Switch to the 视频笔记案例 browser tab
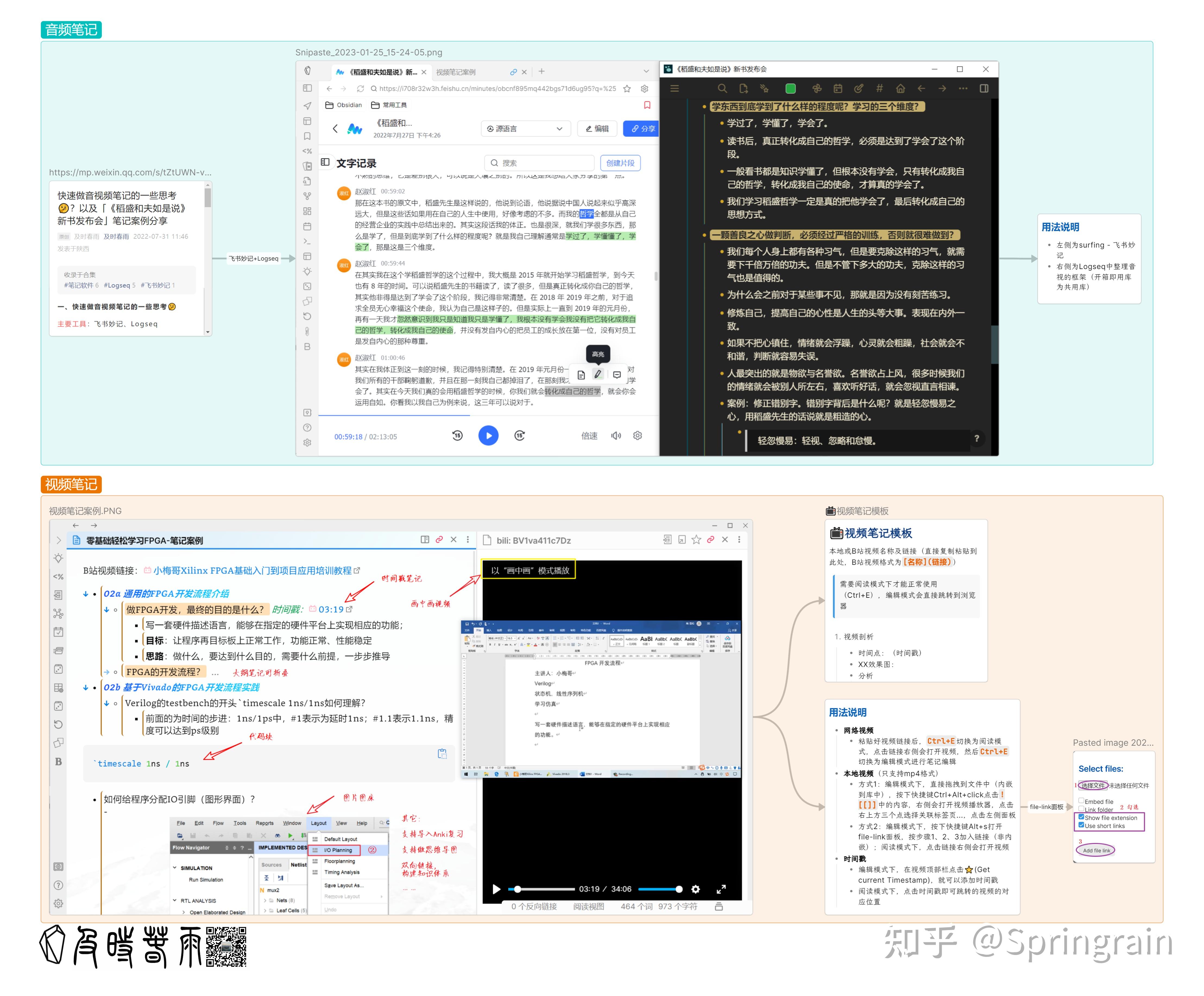Viewport: 1204px width, 996px height. [456, 72]
